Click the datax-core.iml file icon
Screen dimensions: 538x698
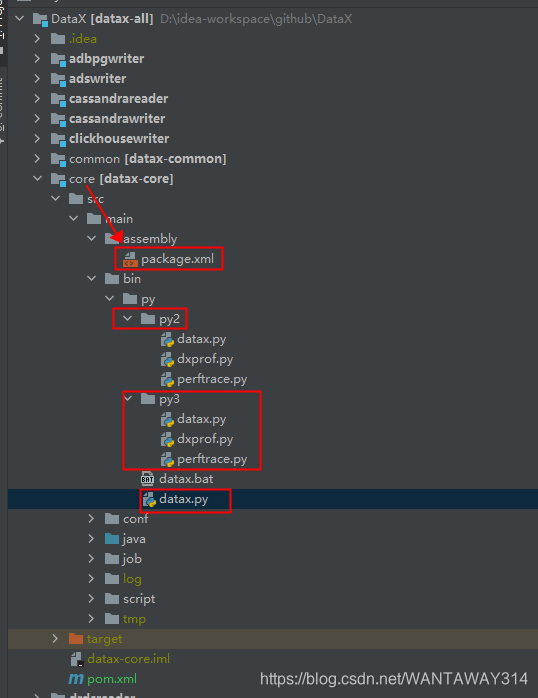(x=77, y=659)
